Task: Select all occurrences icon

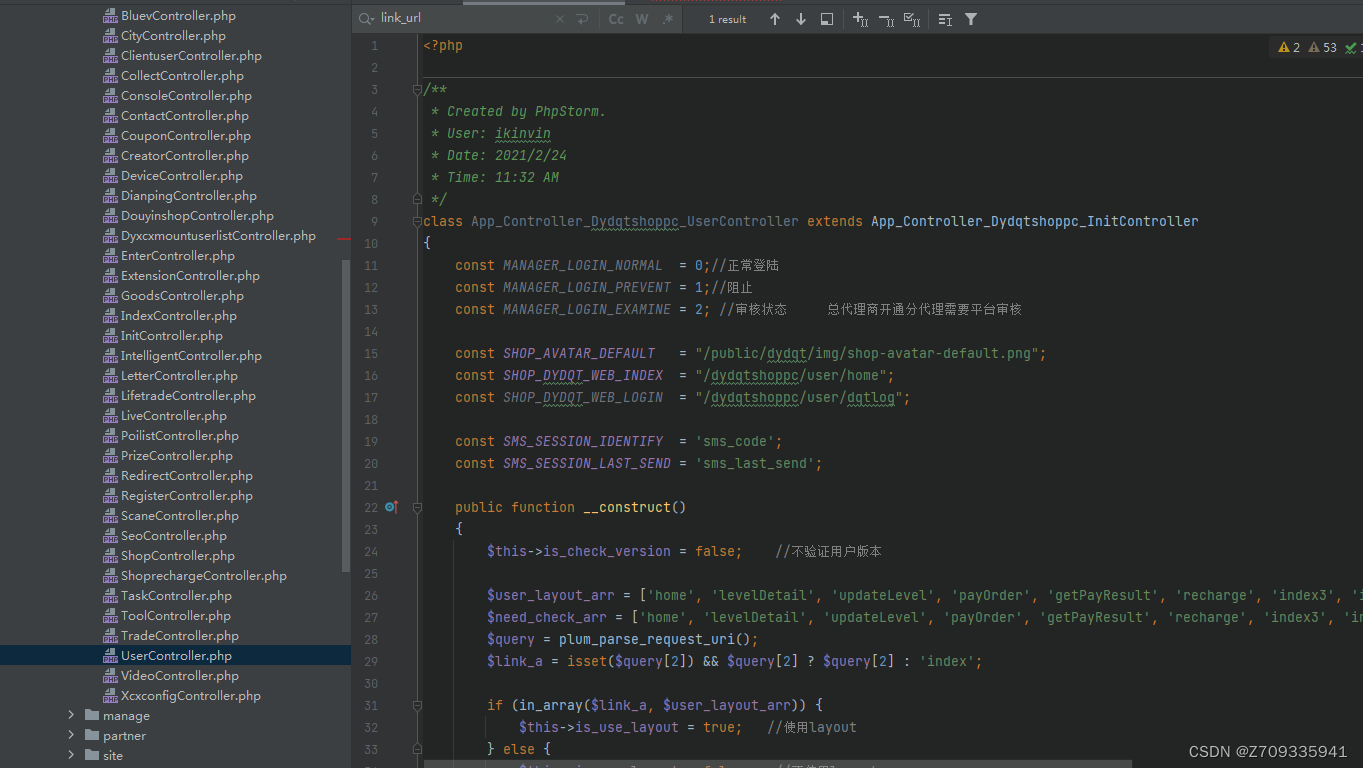Action: click(x=912, y=19)
